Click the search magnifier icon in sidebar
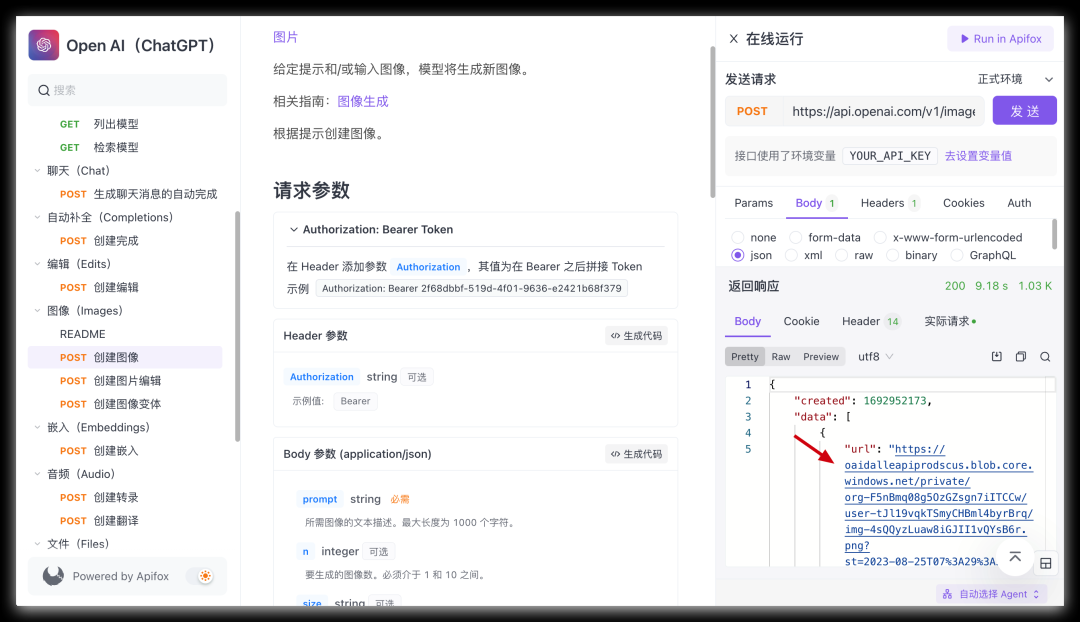Viewport: 1080px width, 622px height. tap(44, 90)
